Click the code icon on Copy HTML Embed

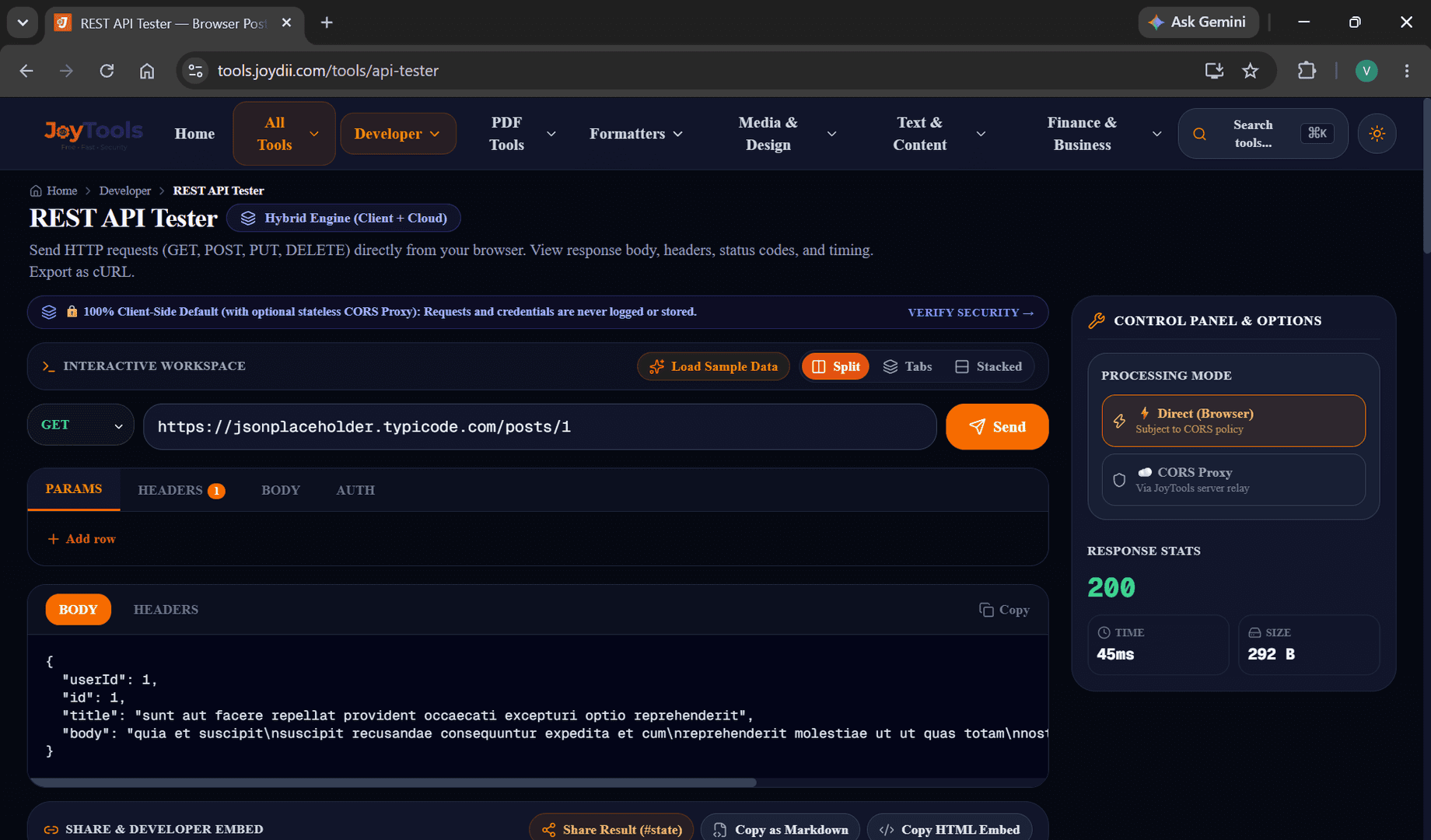pyautogui.click(x=887, y=830)
